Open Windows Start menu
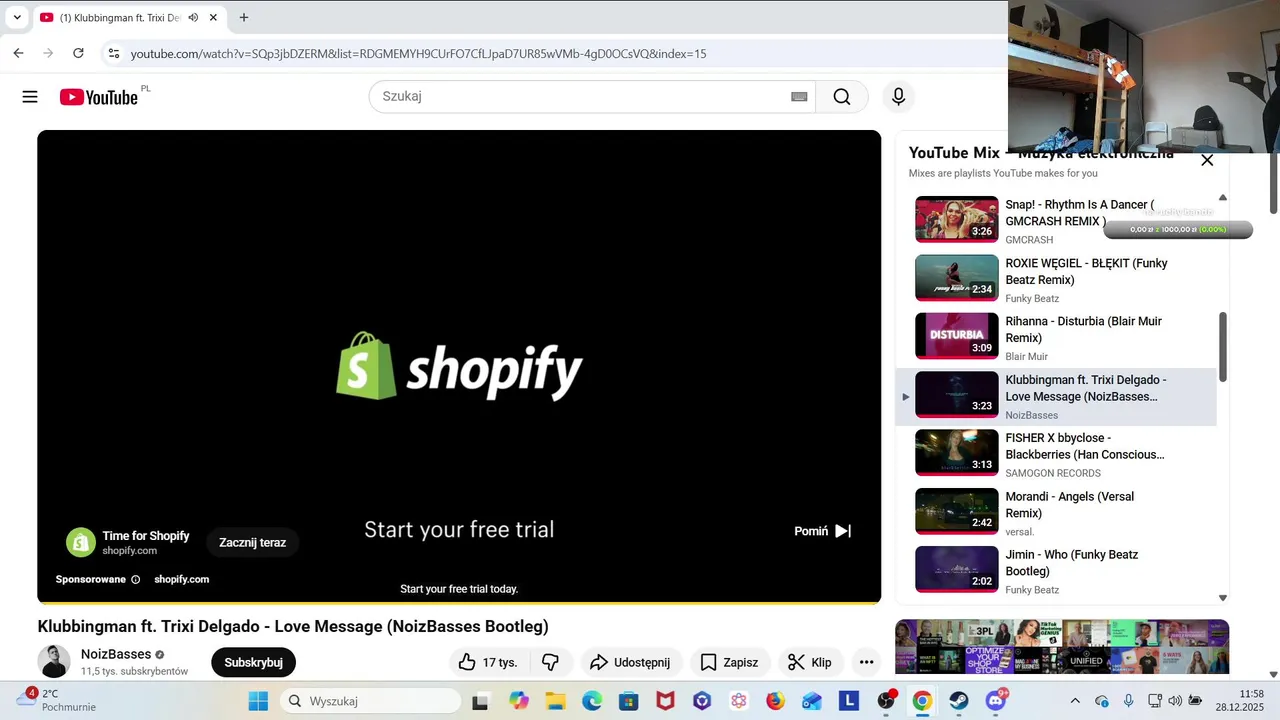This screenshot has height=720, width=1280. [258, 701]
